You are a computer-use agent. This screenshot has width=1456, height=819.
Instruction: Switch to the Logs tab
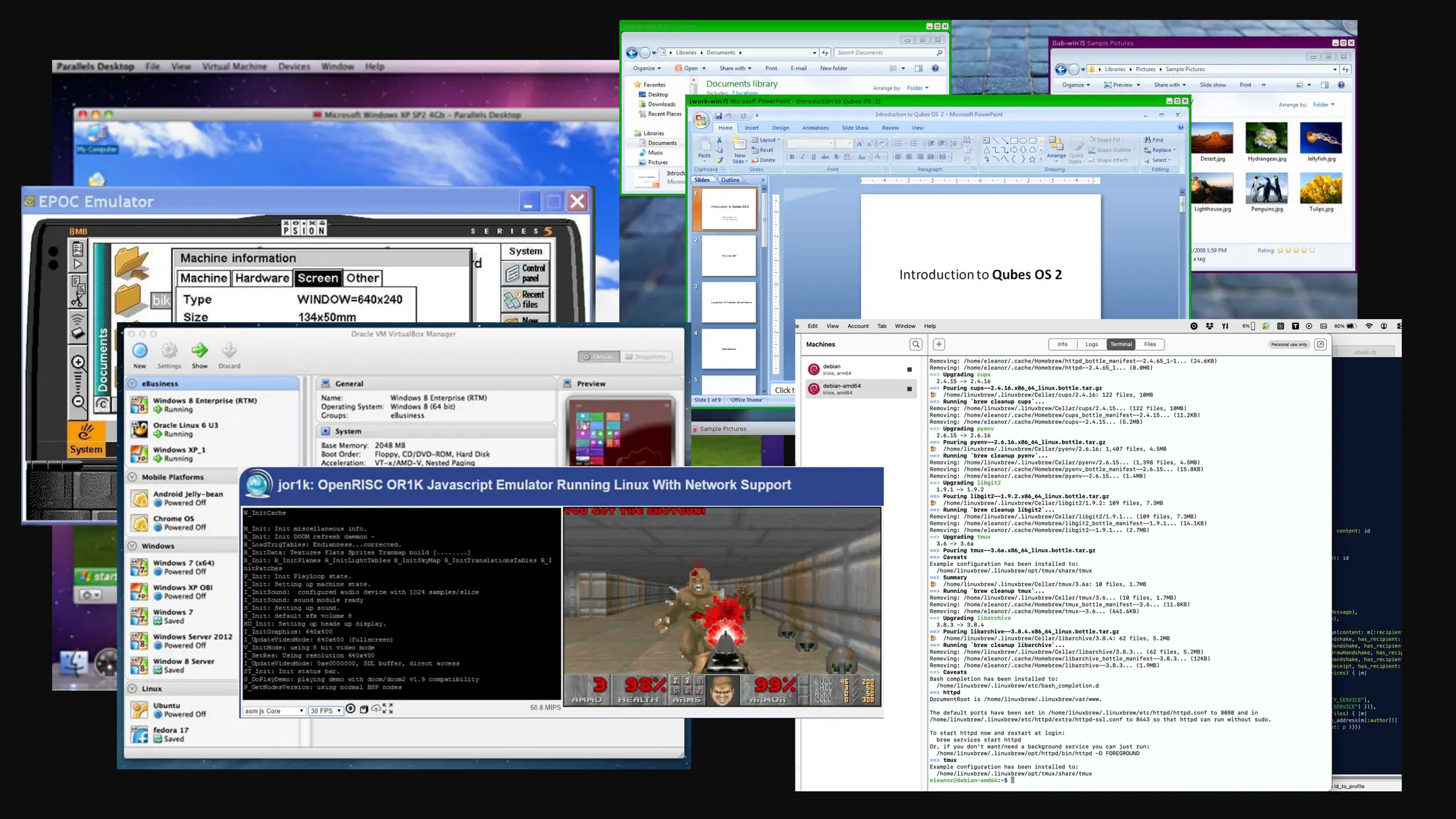pos(1091,344)
